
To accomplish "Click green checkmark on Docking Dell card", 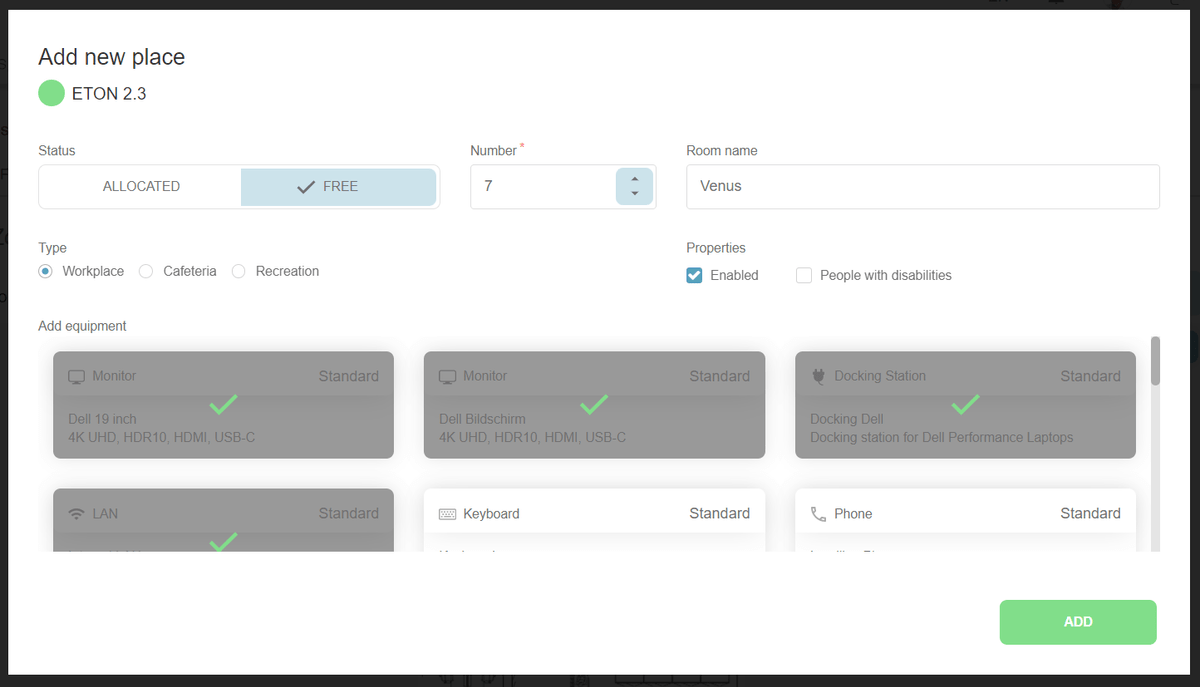I will tap(965, 405).
